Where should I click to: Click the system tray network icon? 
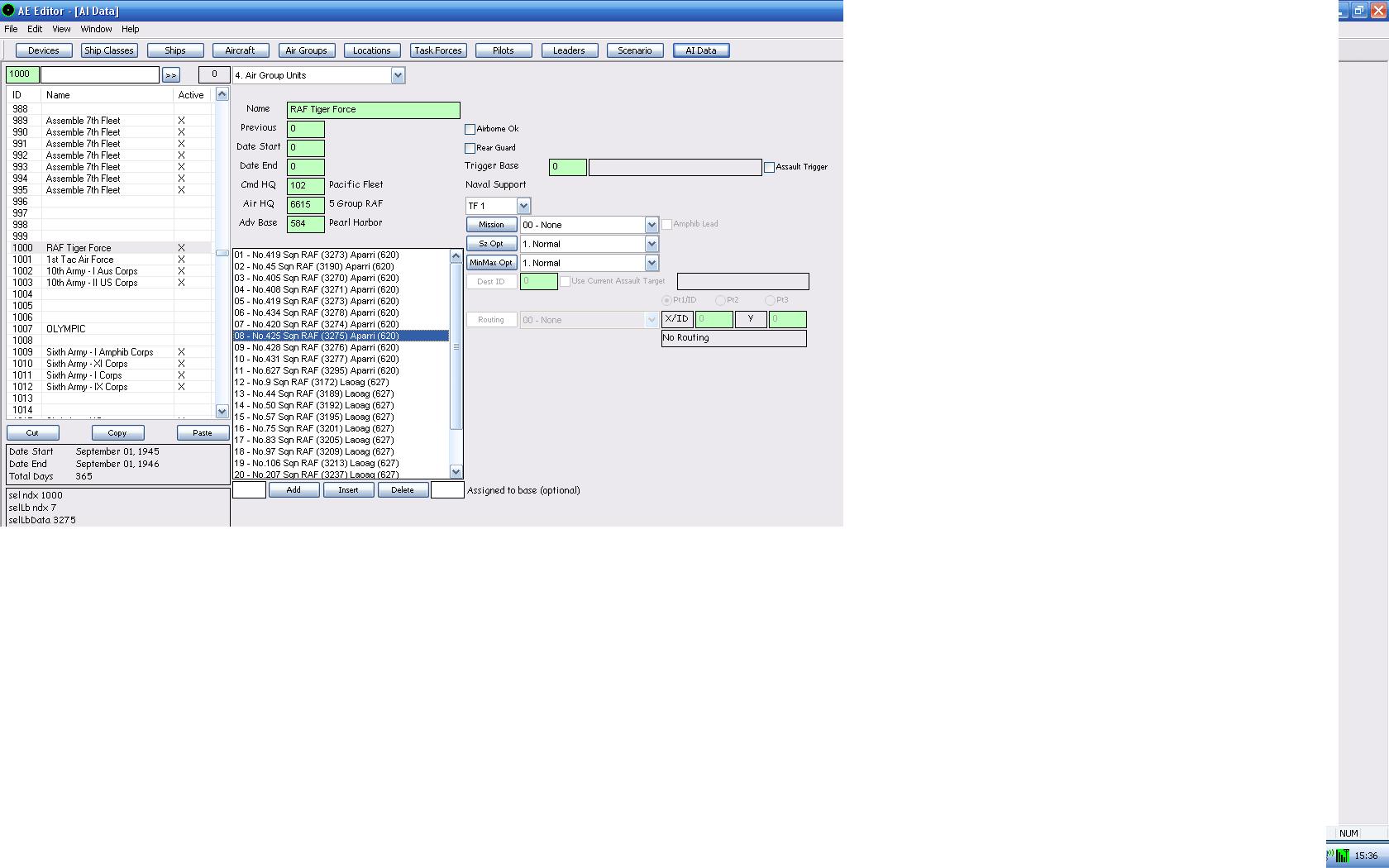pyautogui.click(x=1341, y=856)
